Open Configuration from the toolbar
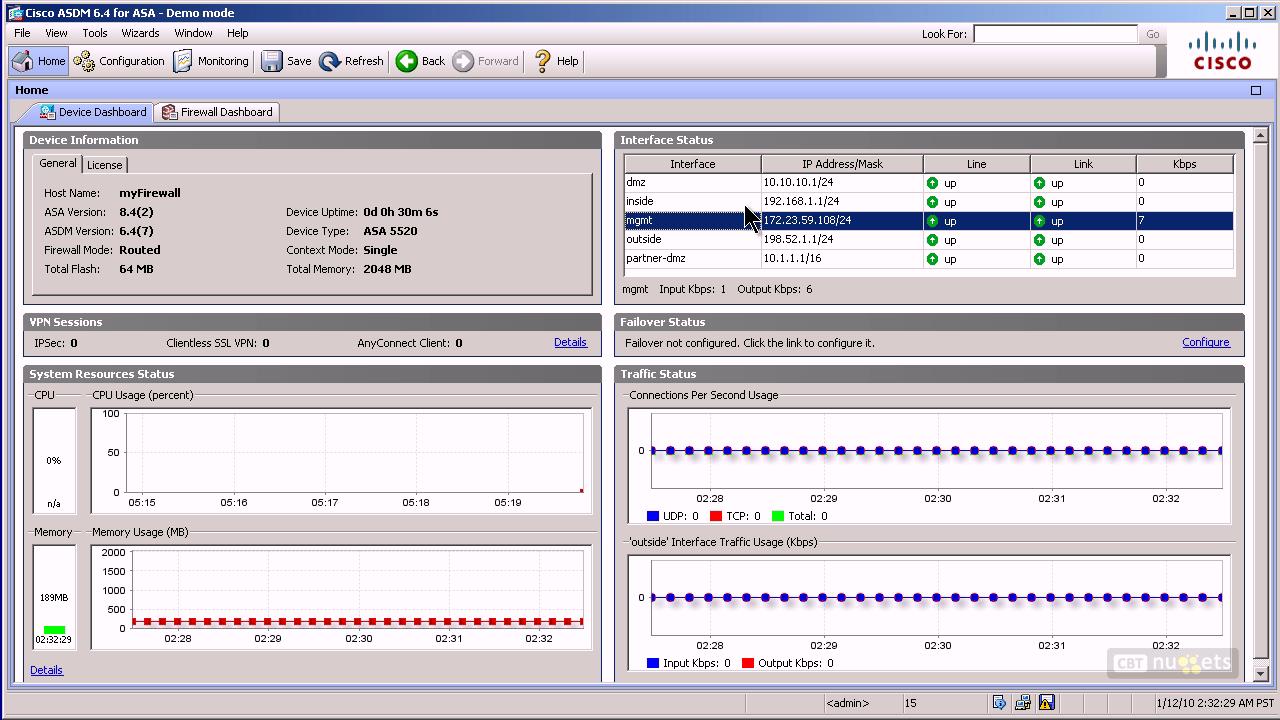 [119, 61]
